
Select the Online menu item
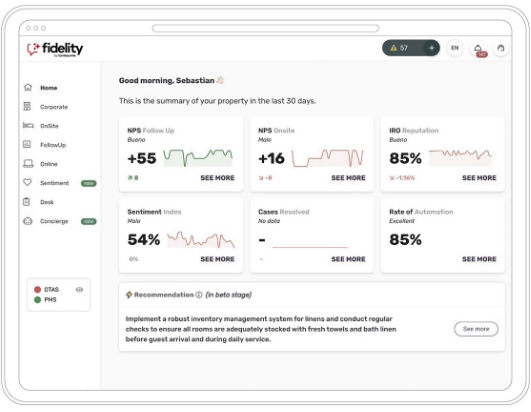pos(48,164)
